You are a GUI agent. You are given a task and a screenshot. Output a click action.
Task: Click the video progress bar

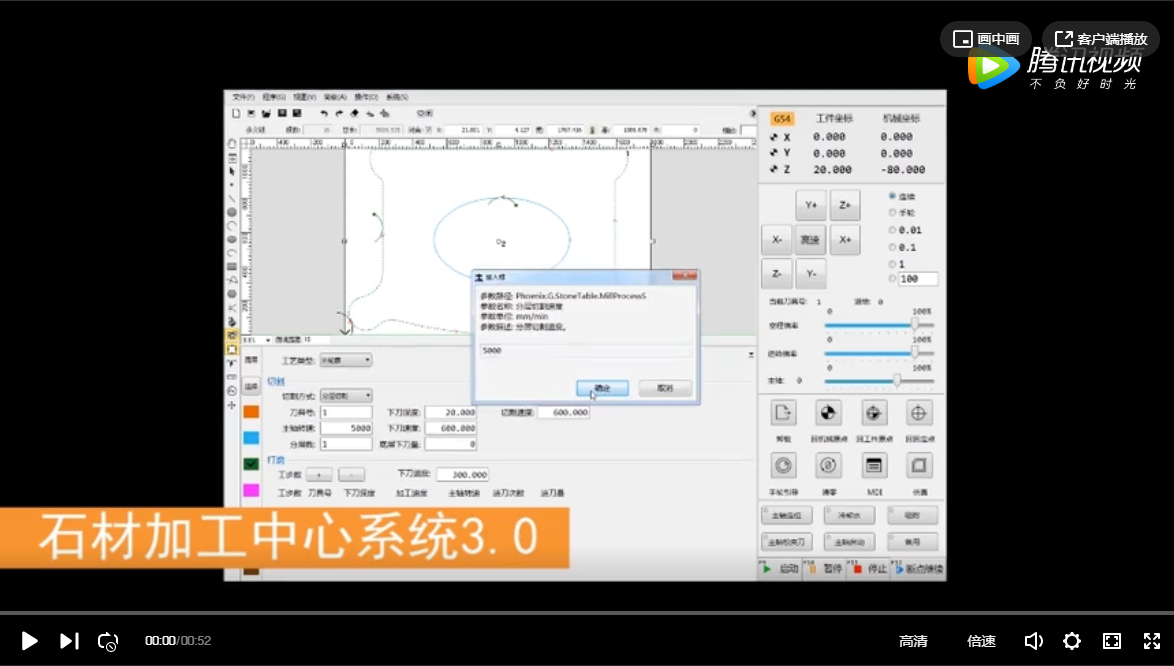point(587,612)
